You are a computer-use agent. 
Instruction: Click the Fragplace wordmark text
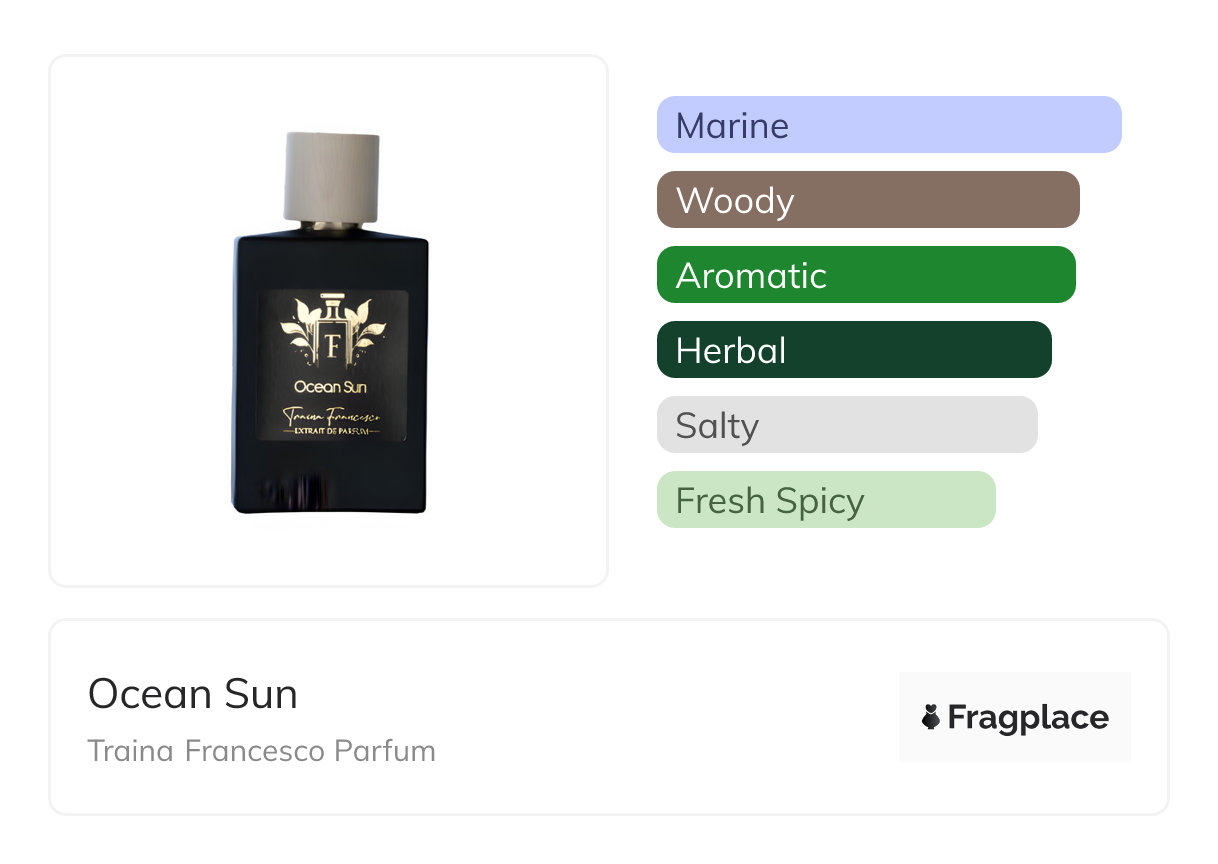[x=1028, y=717]
